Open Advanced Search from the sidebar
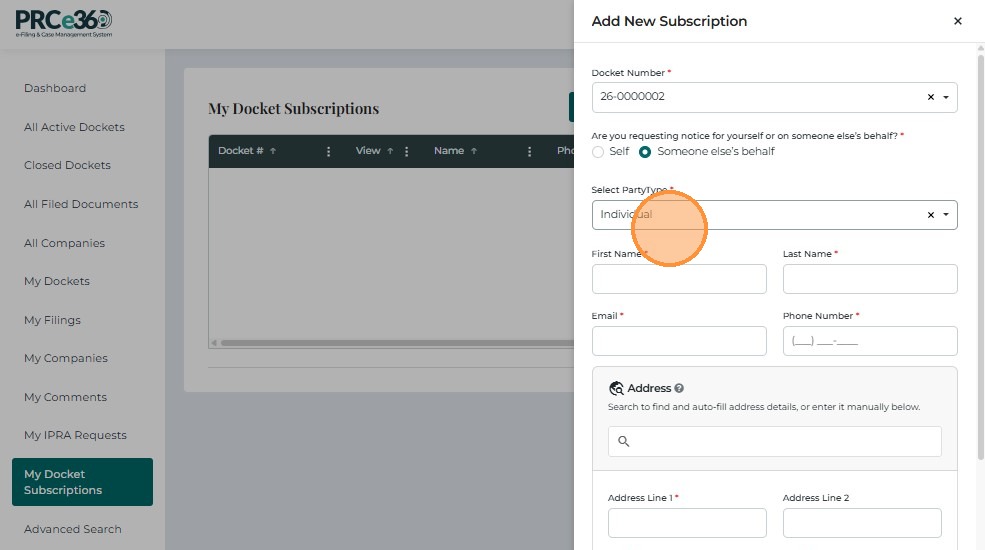985x550 pixels. pyautogui.click(x=72, y=529)
